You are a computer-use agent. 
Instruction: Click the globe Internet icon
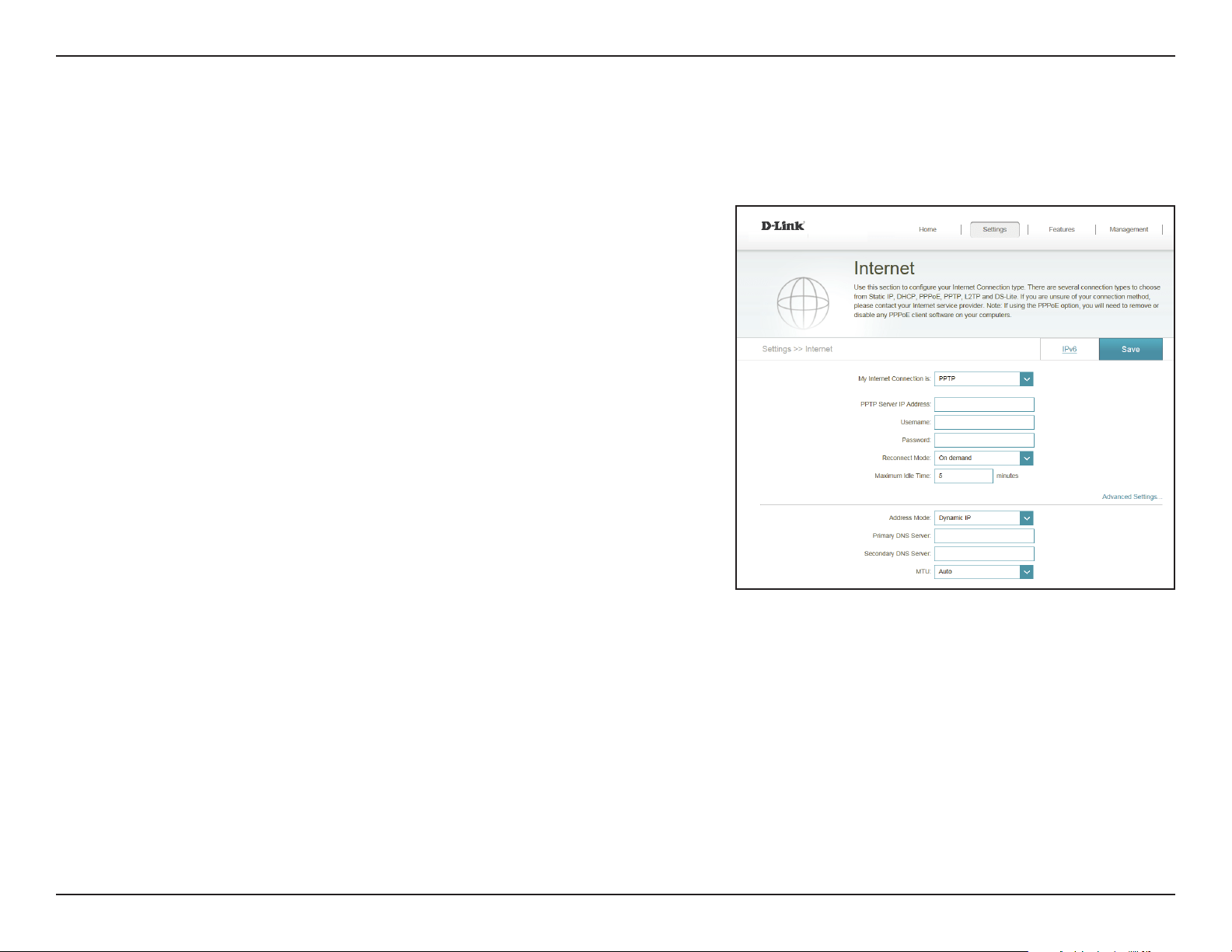click(x=803, y=303)
